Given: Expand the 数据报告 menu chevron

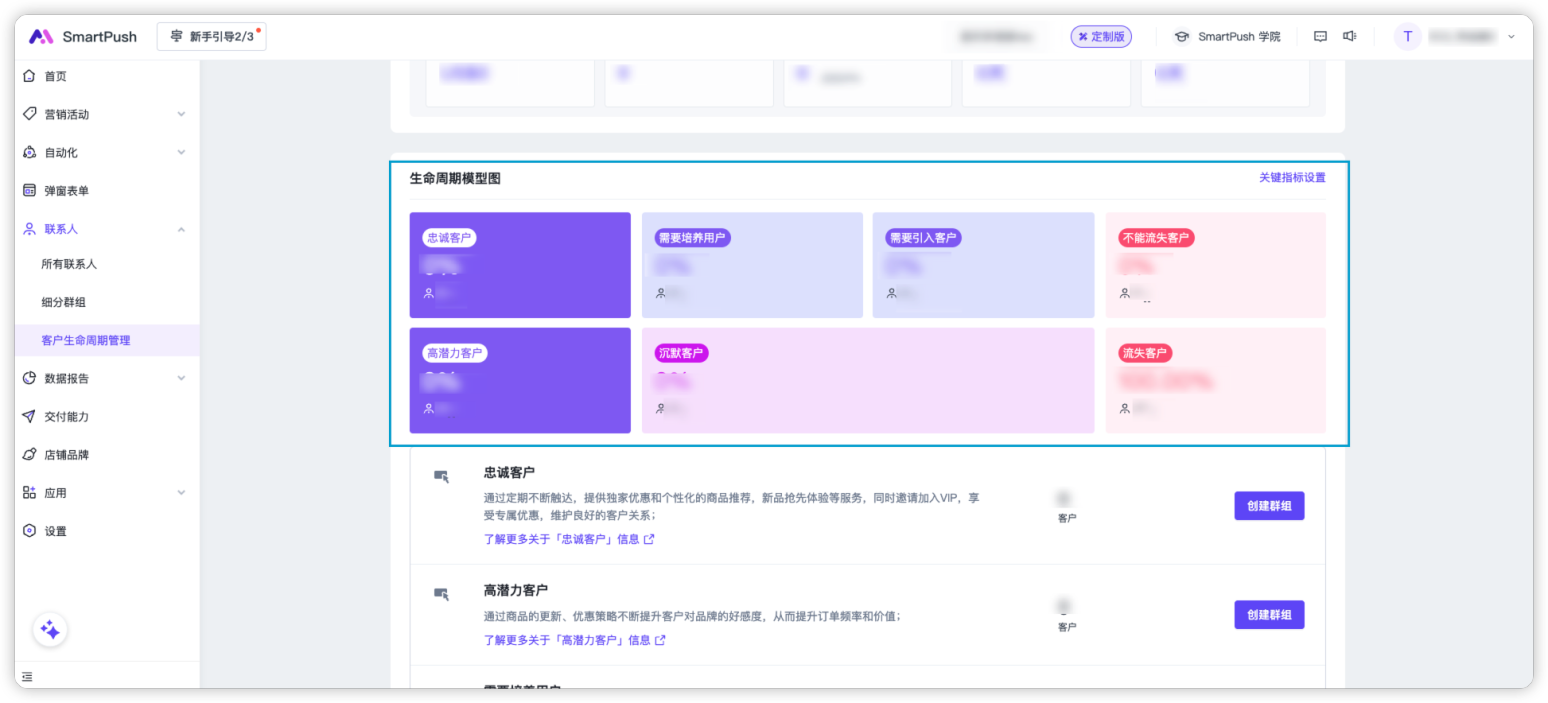Looking at the screenshot, I should [x=181, y=378].
